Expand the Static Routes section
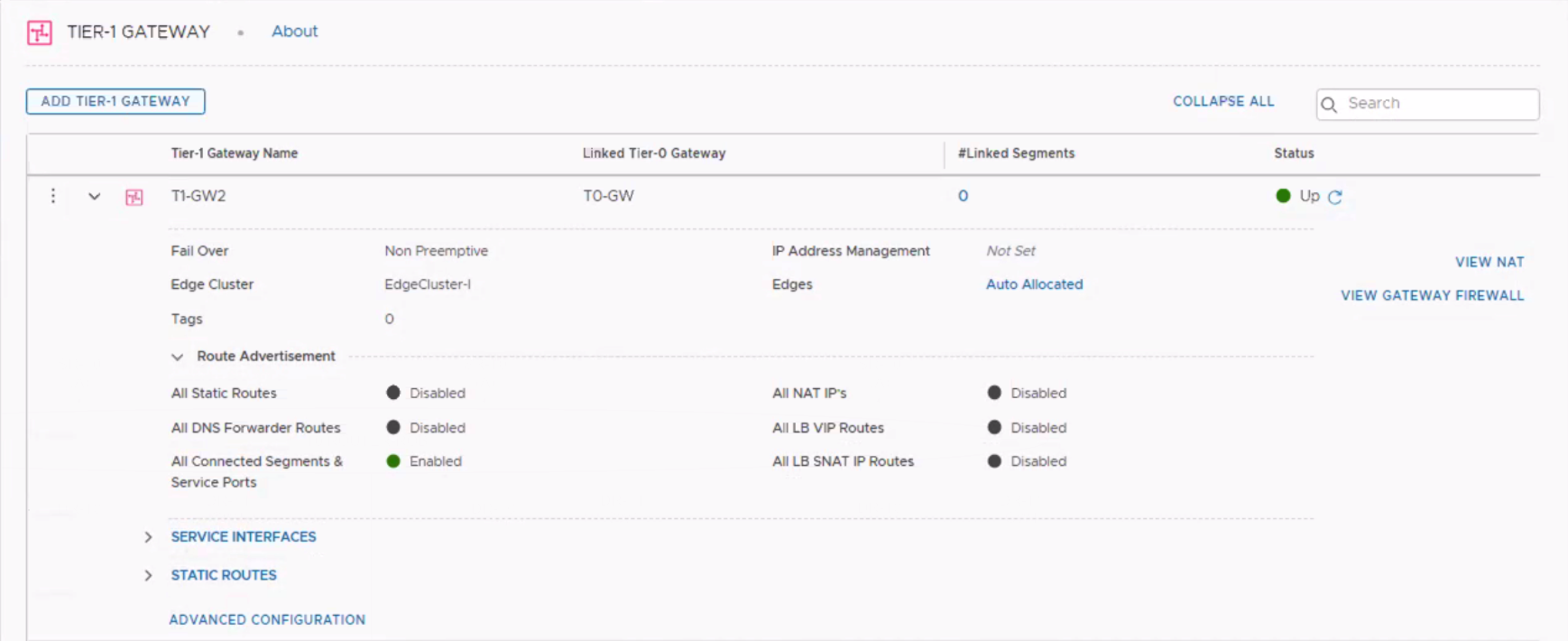 click(148, 575)
